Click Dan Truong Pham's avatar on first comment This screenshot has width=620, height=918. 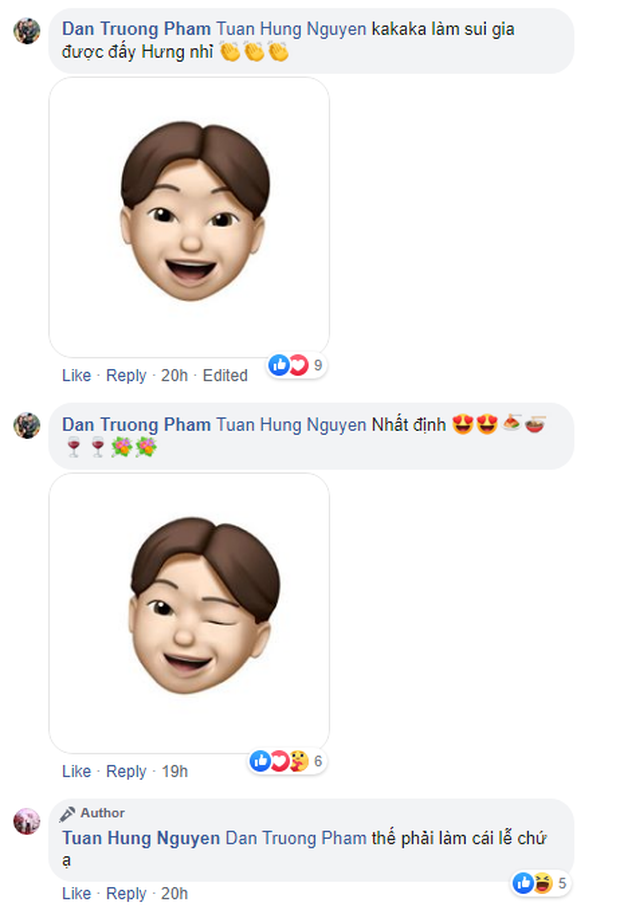27,30
